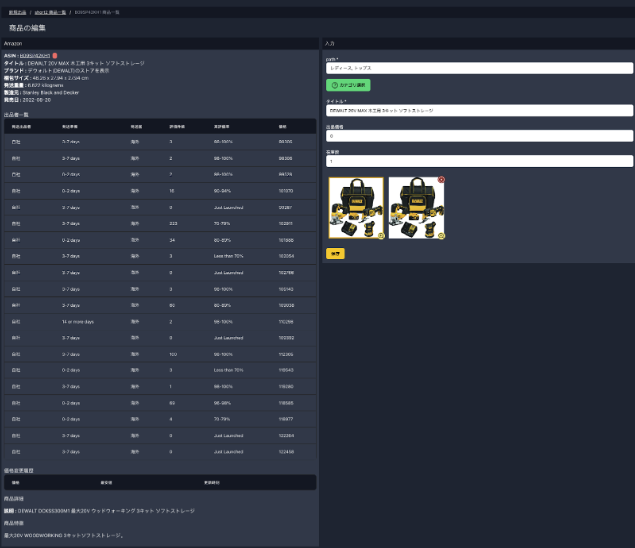Zoom the first product image via the magnifier icon
The image size is (635, 548).
click(x=380, y=236)
